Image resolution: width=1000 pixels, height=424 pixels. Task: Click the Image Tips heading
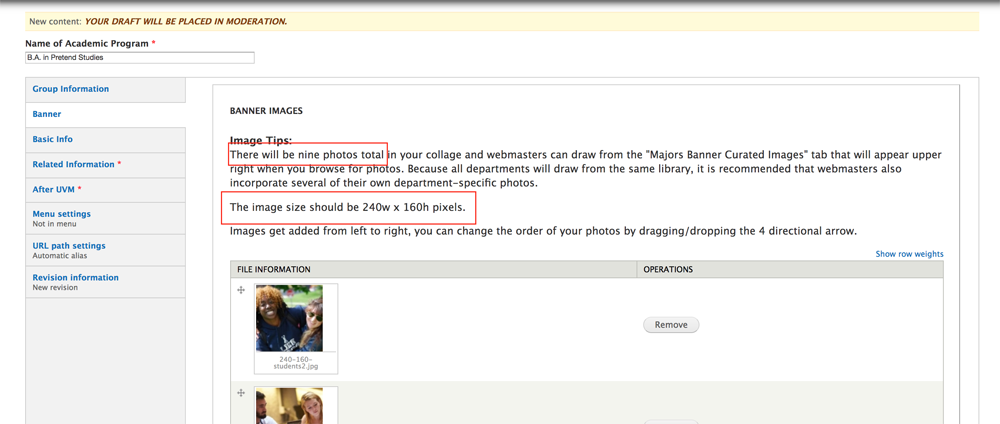pyautogui.click(x=261, y=140)
